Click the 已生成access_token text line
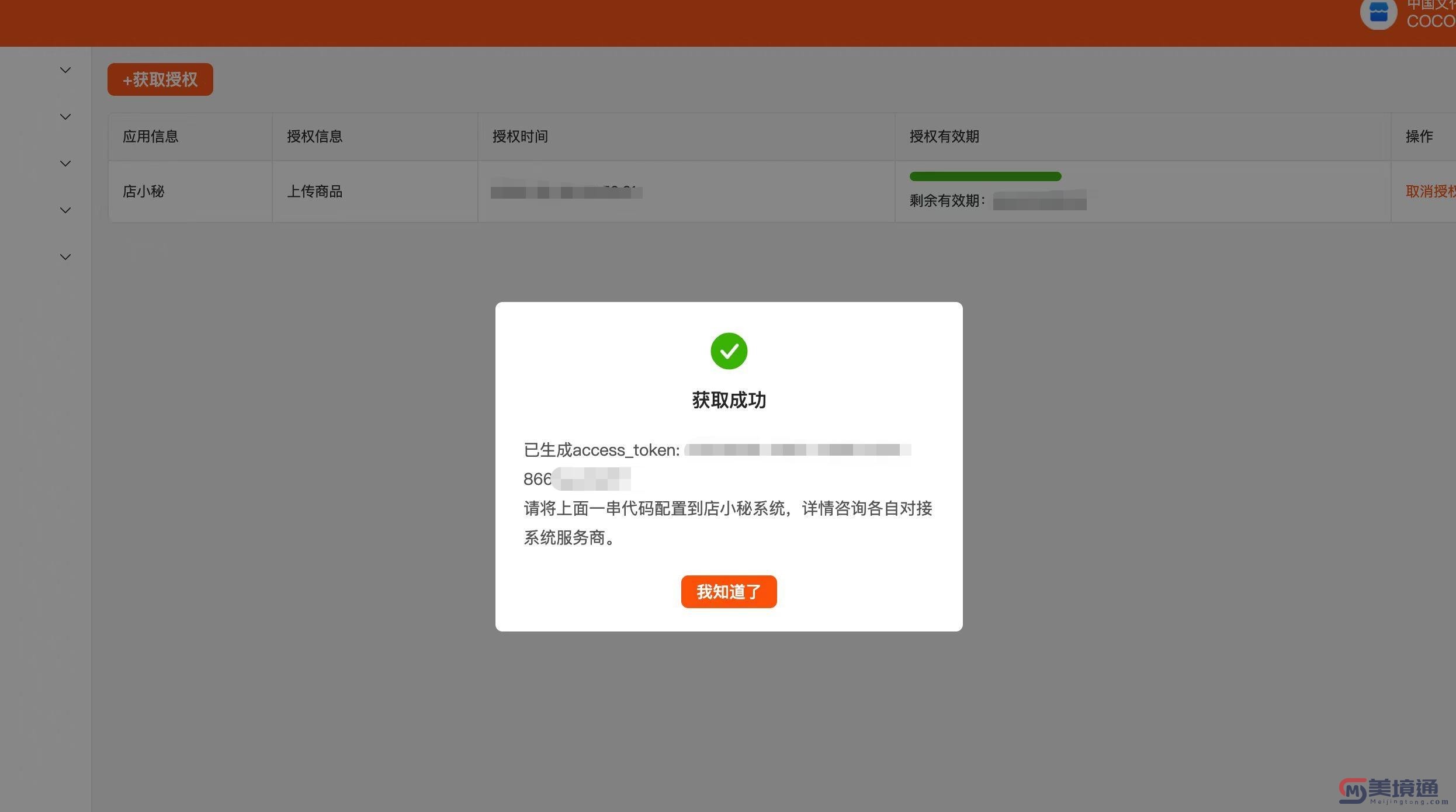This screenshot has width=1456, height=812. tap(717, 450)
